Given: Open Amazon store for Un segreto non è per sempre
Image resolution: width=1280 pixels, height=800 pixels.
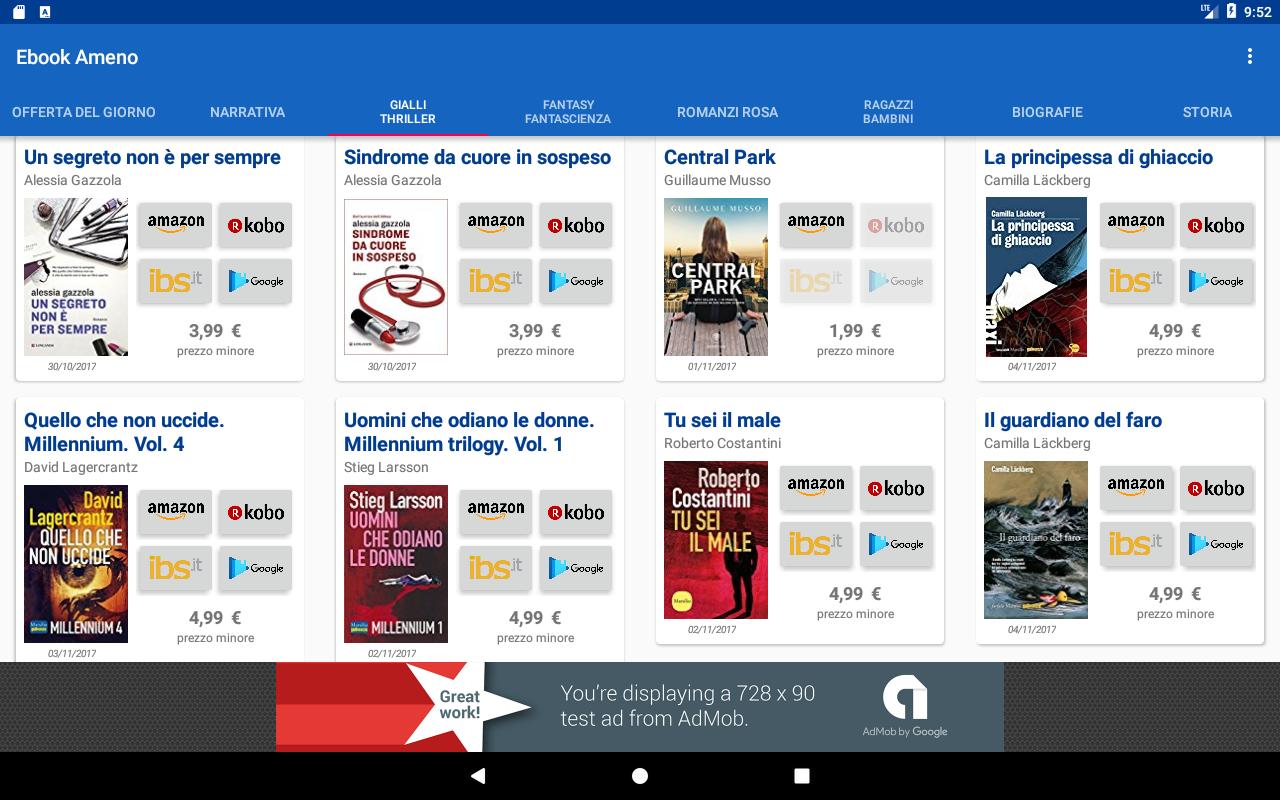Looking at the screenshot, I should (x=176, y=225).
